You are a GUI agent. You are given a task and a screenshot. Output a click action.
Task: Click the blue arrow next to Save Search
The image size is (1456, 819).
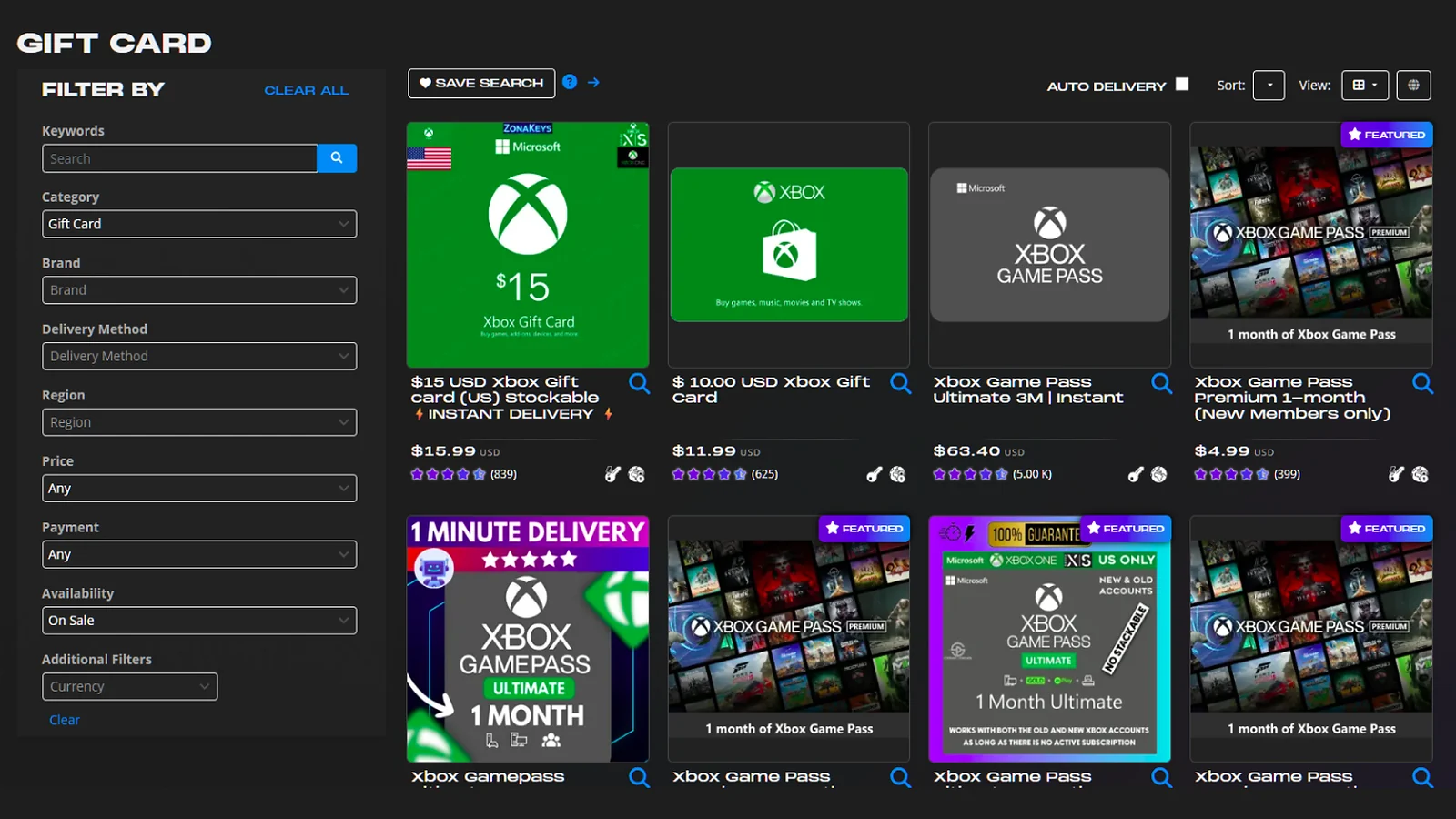pos(593,82)
